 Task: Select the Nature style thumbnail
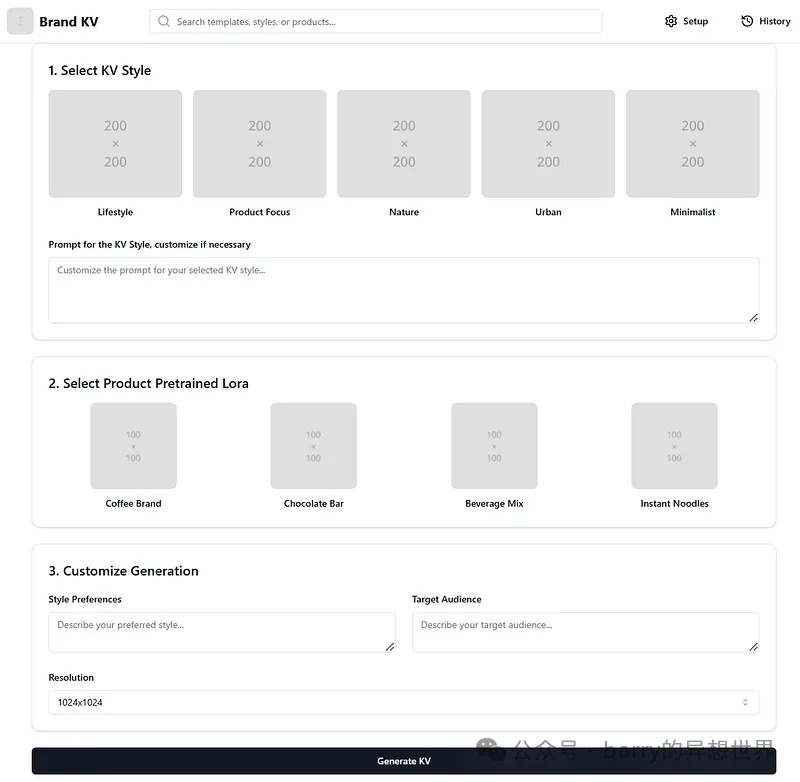pyautogui.click(x=404, y=144)
